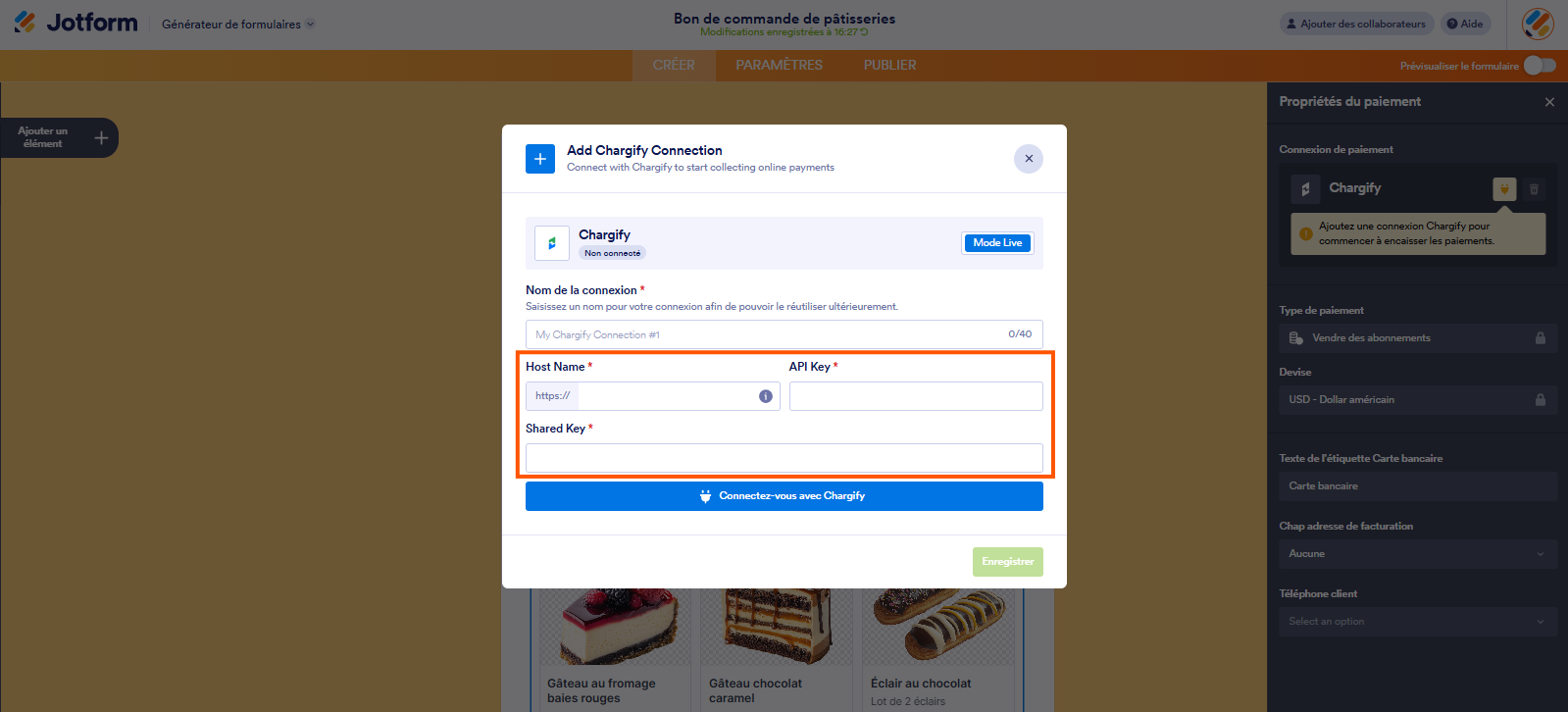Enable 'Prévisualiser le formulaire' switch
This screenshot has height=712, width=1568.
pos(1539,65)
